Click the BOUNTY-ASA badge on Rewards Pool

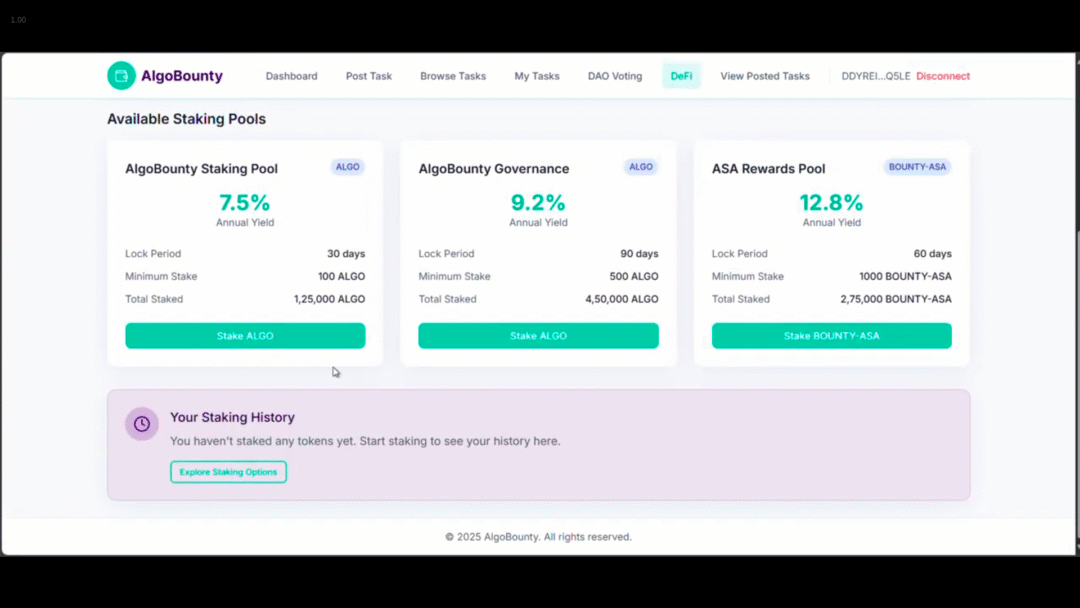click(917, 167)
